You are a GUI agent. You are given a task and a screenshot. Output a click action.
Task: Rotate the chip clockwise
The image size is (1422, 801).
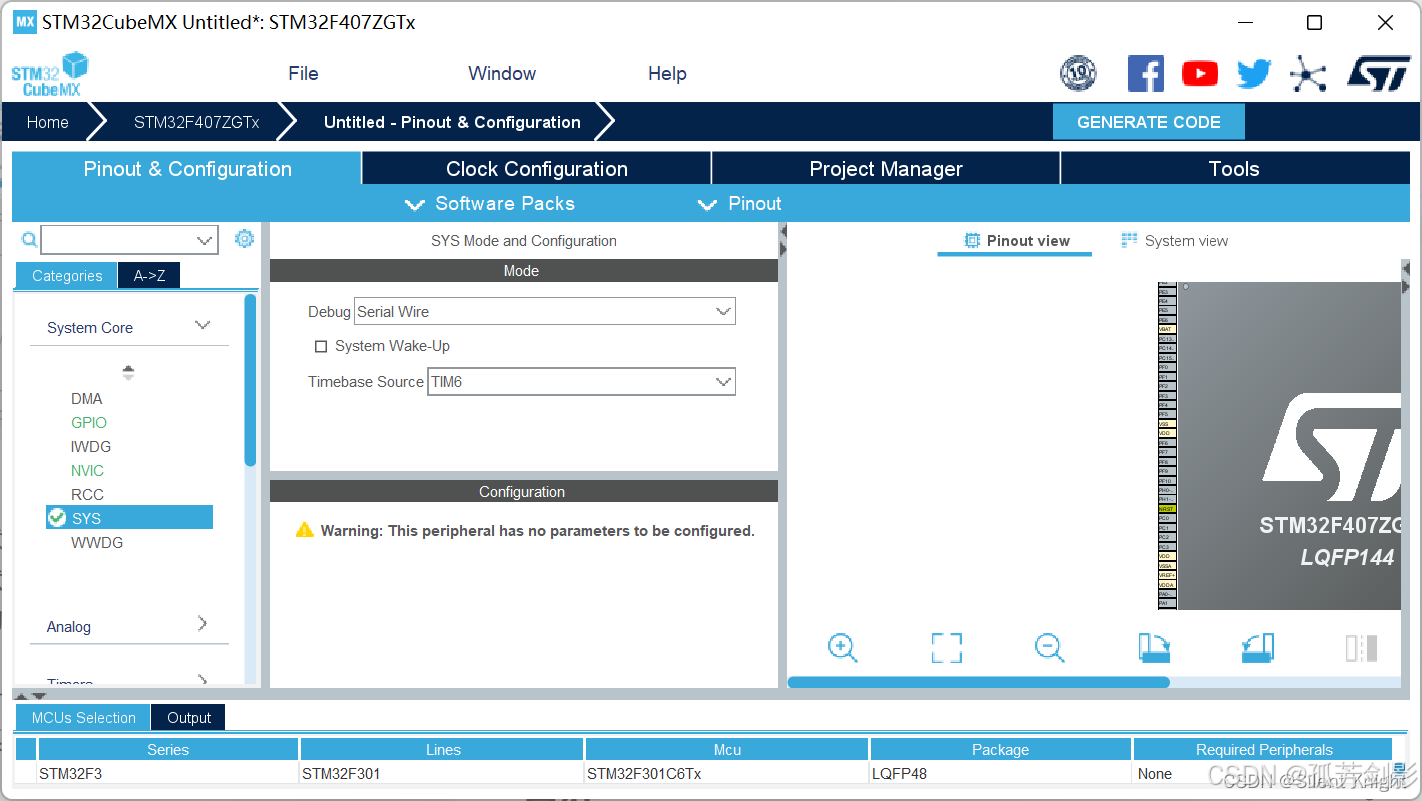[1154, 648]
